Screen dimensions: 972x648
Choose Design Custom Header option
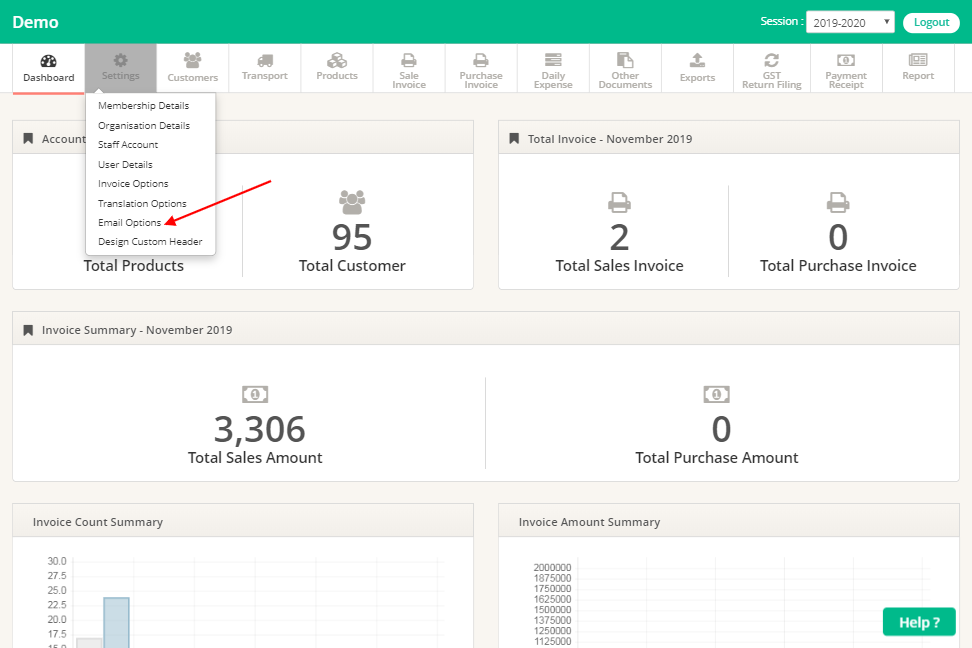click(150, 241)
